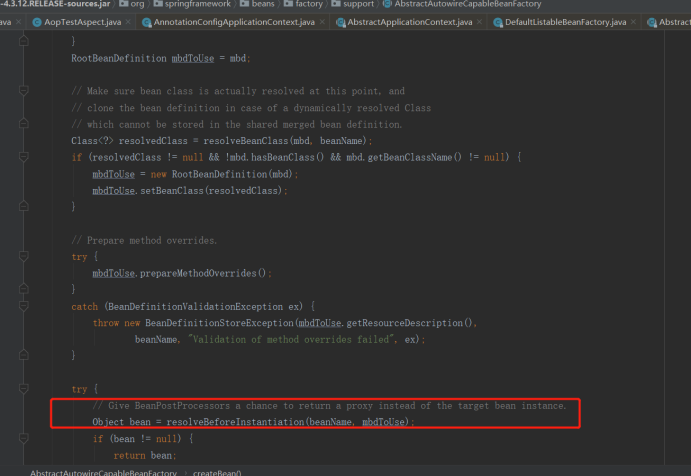The height and width of the screenshot is (476, 691).
Task: Collapse the first 'try {' block fold marker
Action: click(24, 257)
